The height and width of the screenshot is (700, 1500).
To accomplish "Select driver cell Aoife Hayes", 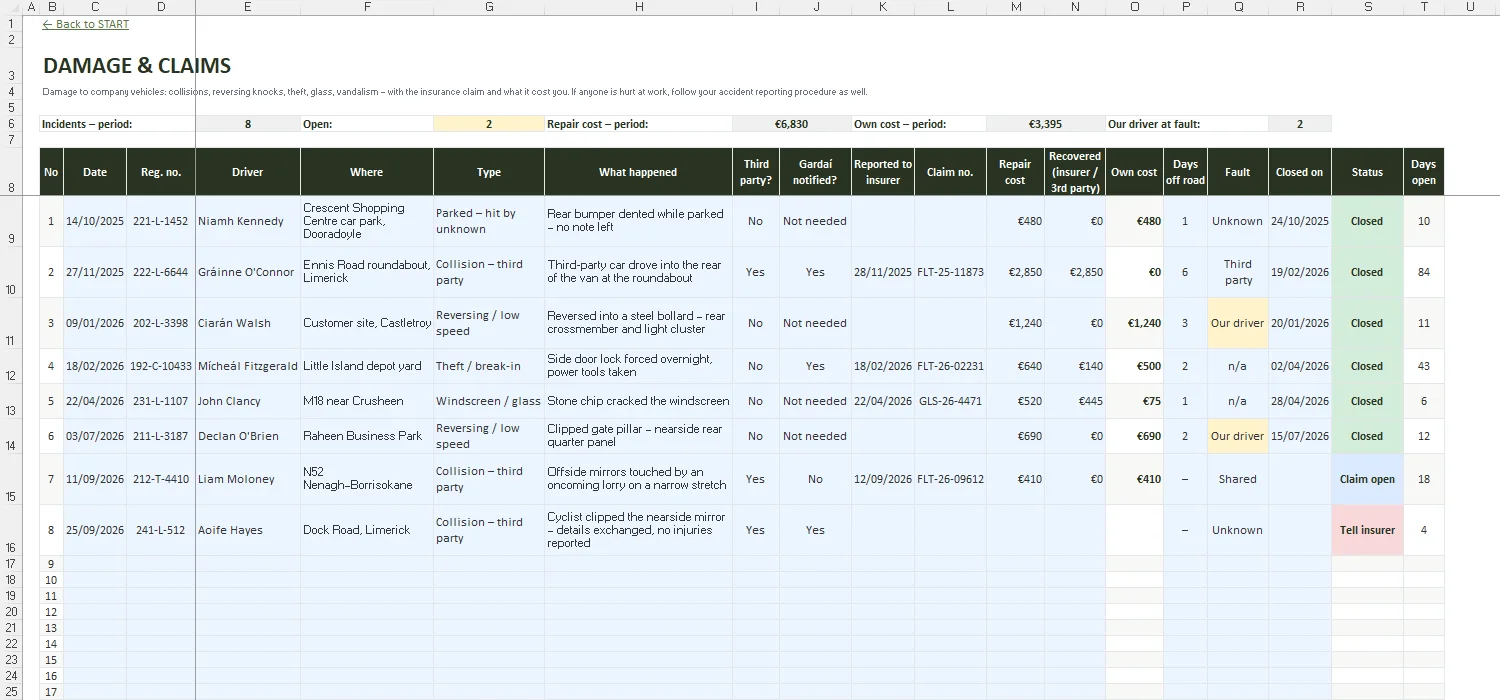I will pos(247,530).
